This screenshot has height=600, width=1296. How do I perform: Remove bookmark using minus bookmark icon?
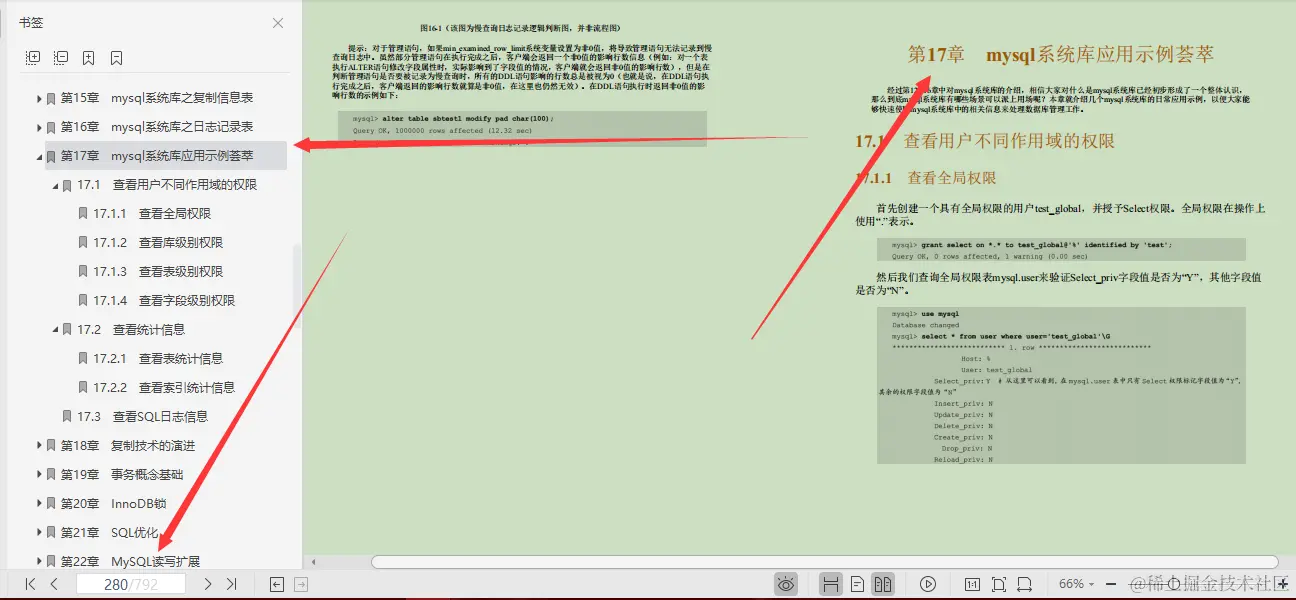click(116, 57)
